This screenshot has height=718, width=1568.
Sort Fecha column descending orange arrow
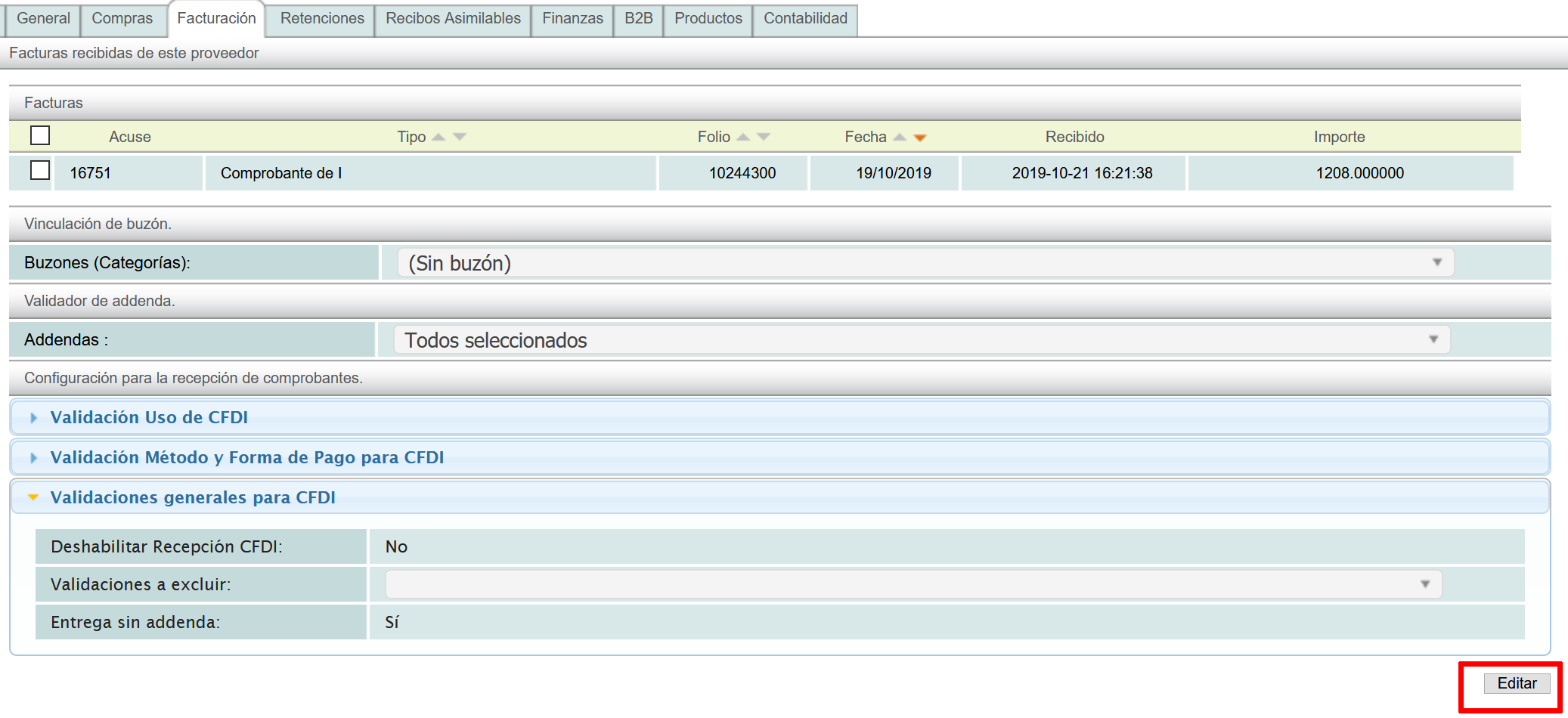pyautogui.click(x=920, y=138)
